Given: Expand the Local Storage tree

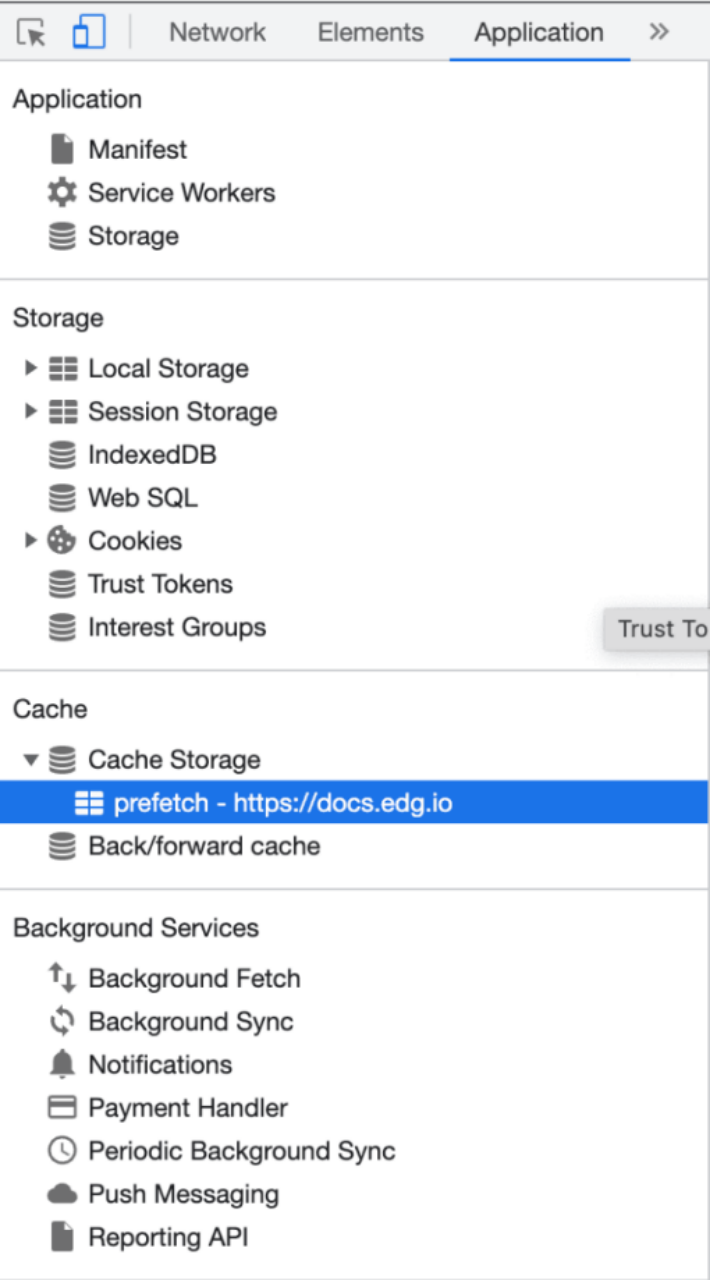Looking at the screenshot, I should (31, 368).
